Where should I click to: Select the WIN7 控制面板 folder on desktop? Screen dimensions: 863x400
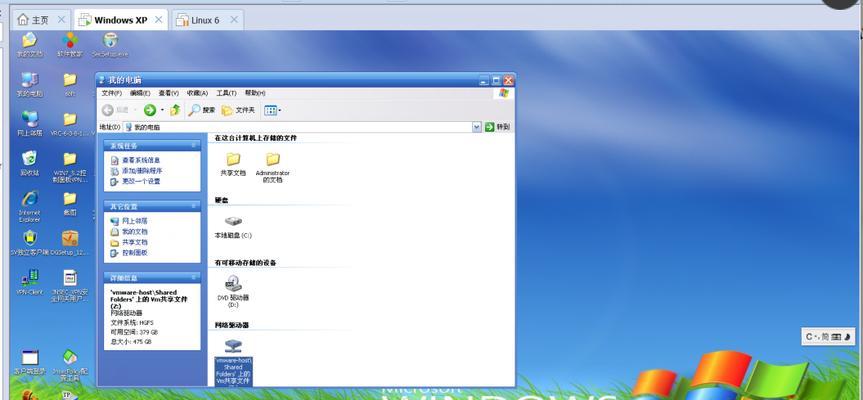(x=70, y=167)
